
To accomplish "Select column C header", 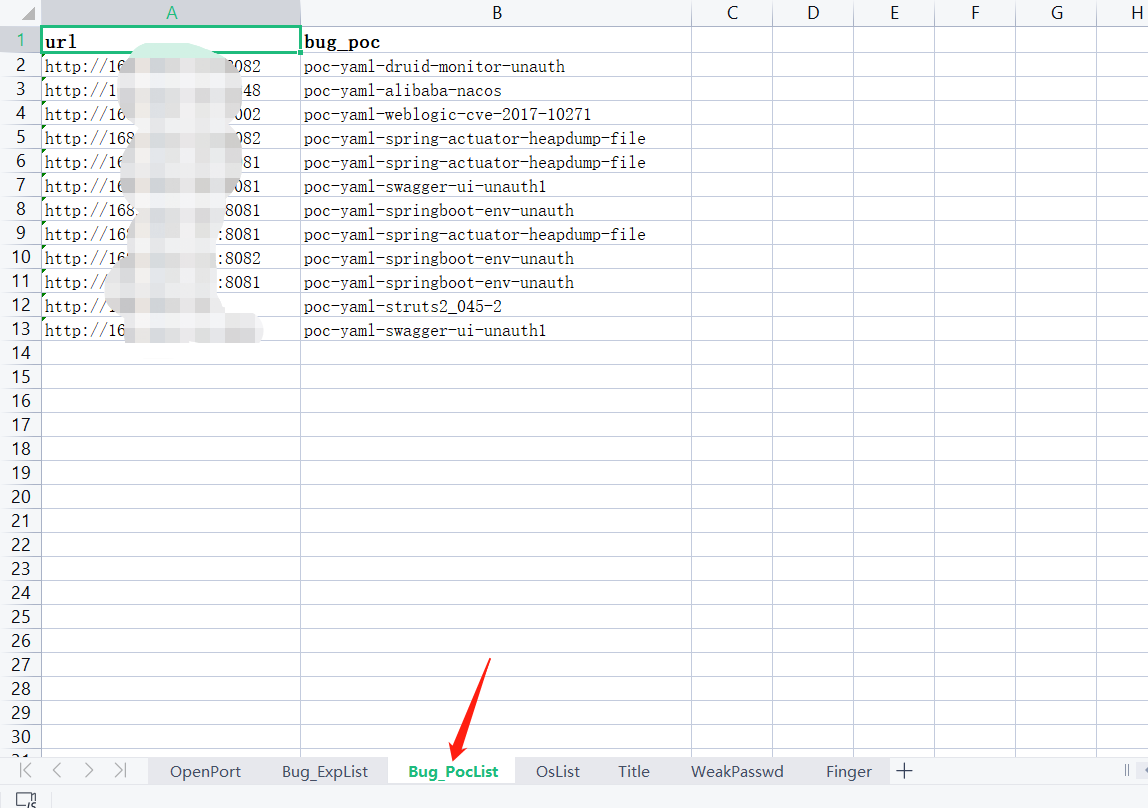I will tap(732, 13).
